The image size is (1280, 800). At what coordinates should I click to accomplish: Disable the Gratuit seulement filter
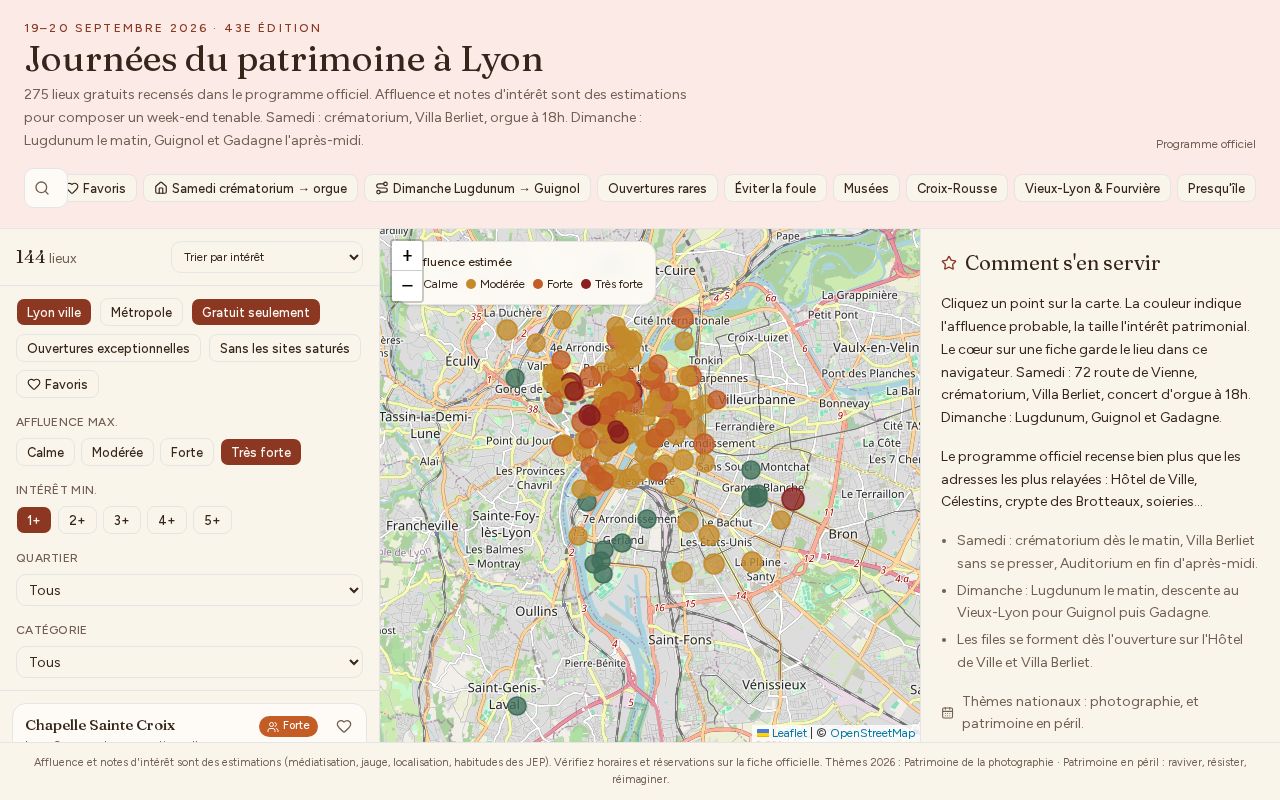click(x=255, y=312)
